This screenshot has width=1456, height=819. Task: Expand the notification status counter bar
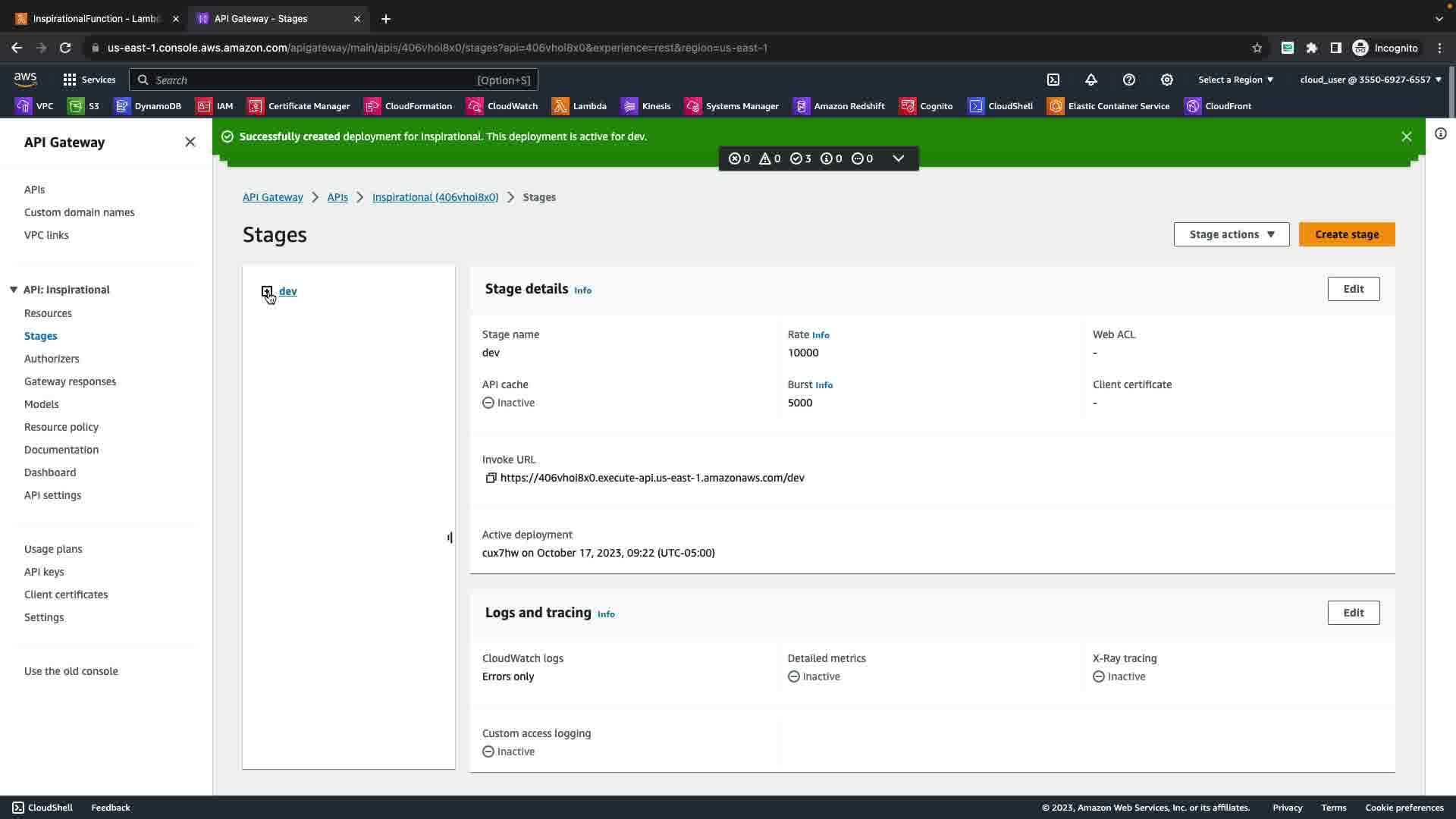click(x=899, y=158)
